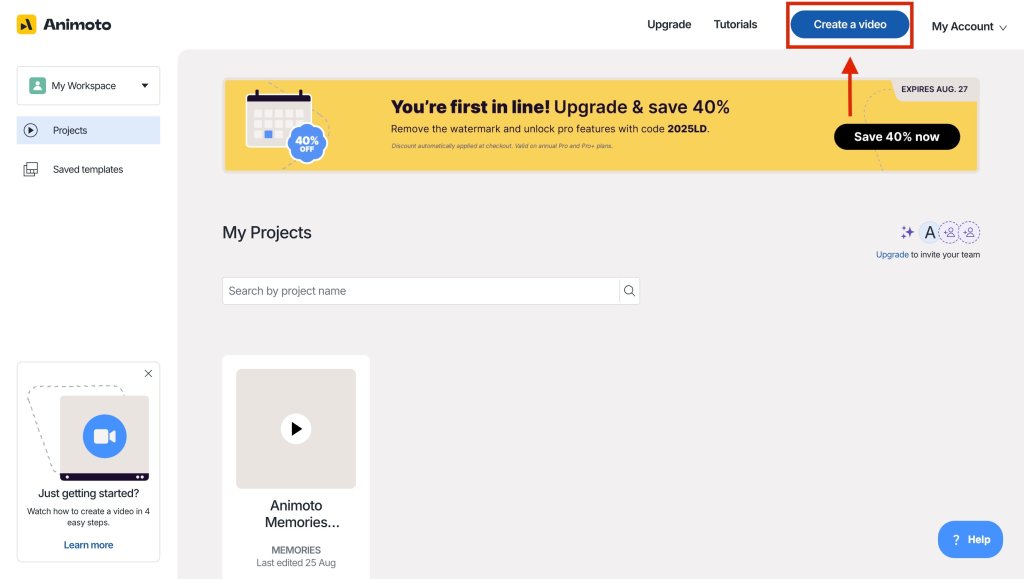Open the Animoto Memories project thumbnail
This screenshot has height=579, width=1024.
296,428
